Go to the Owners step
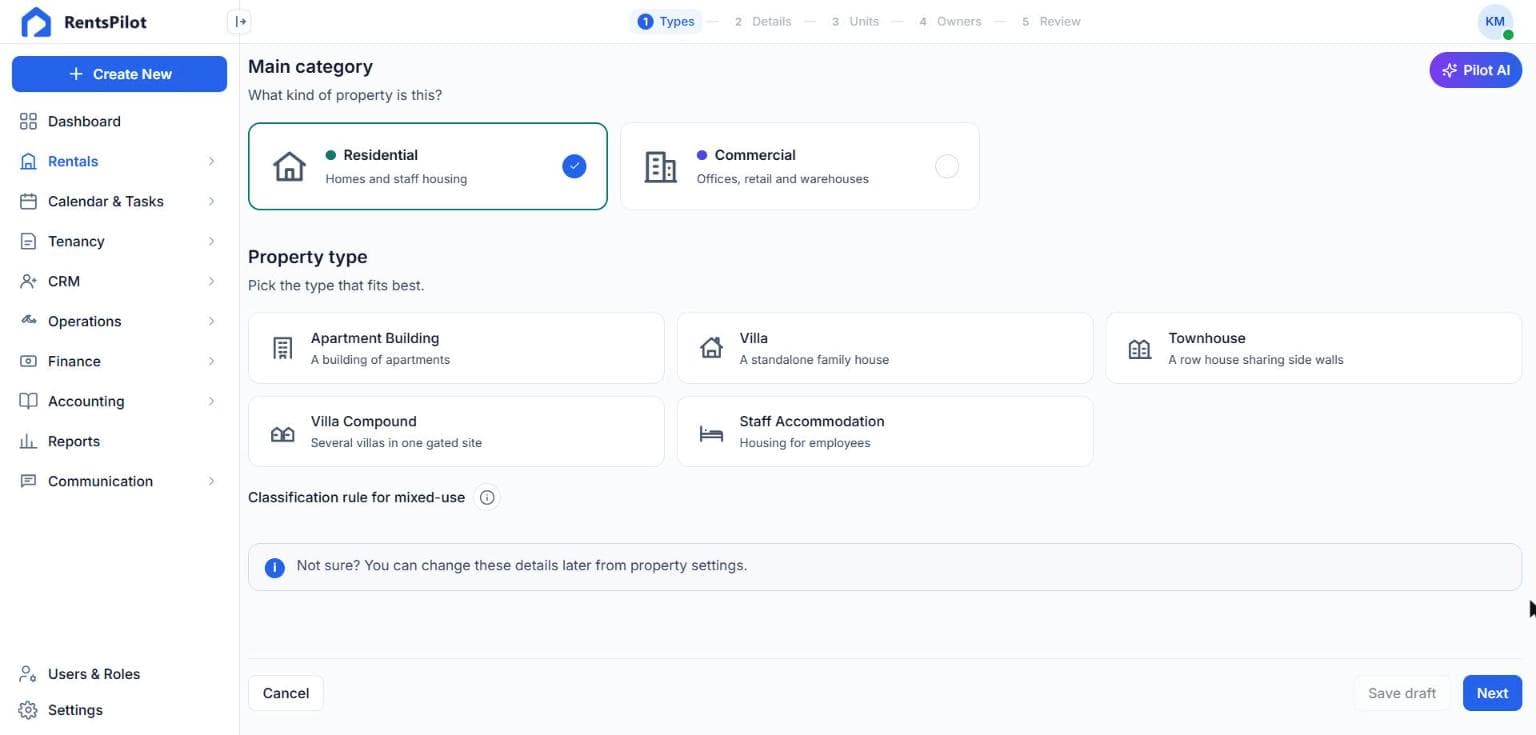The image size is (1536, 735). click(950, 21)
